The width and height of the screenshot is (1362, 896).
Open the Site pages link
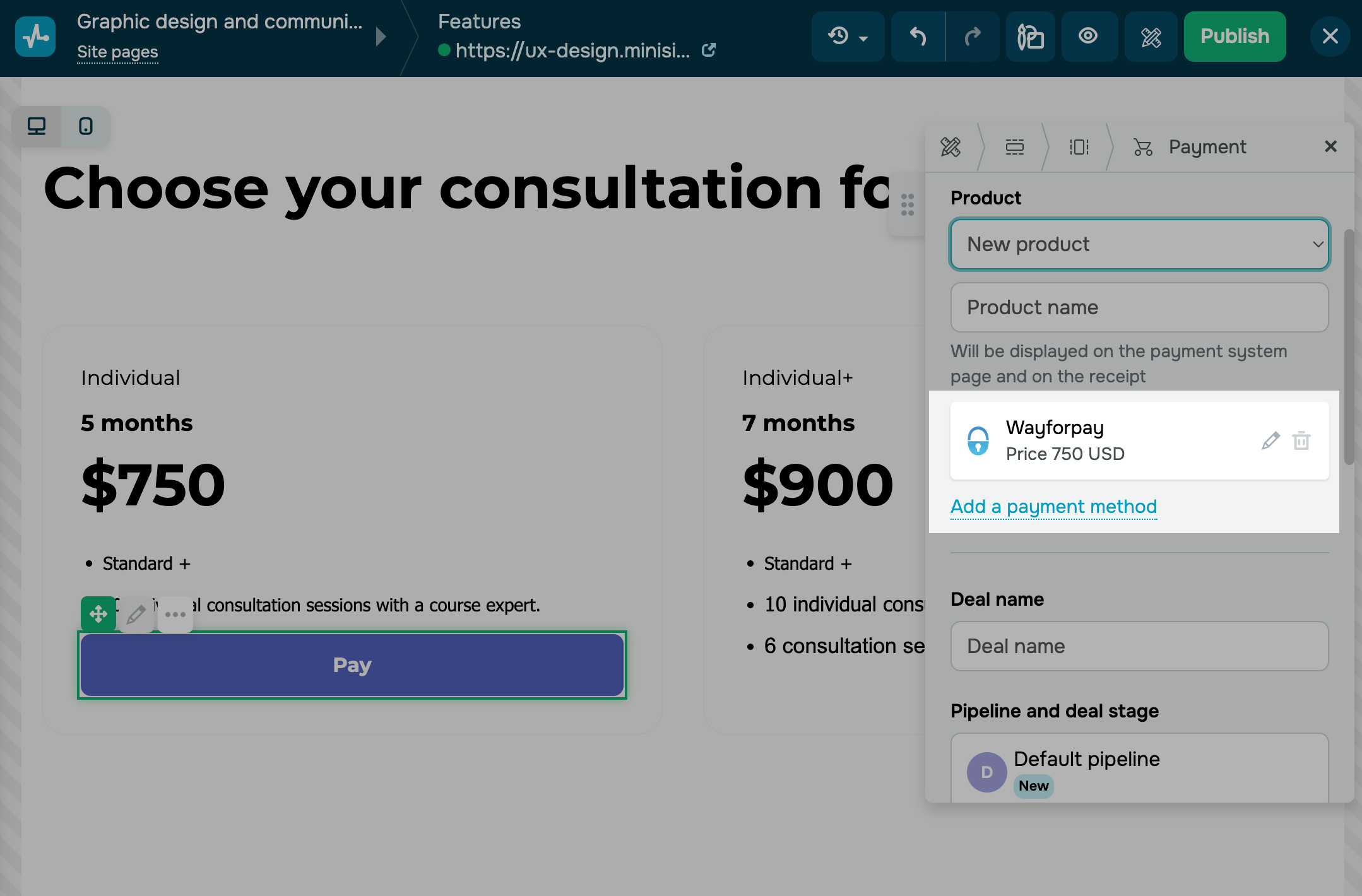tap(117, 52)
